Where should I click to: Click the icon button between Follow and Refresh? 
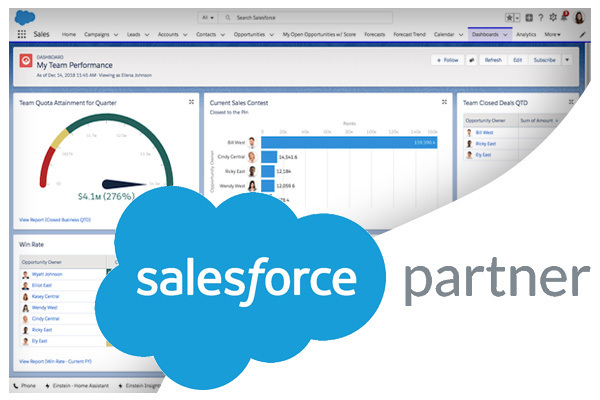pyautogui.click(x=472, y=60)
